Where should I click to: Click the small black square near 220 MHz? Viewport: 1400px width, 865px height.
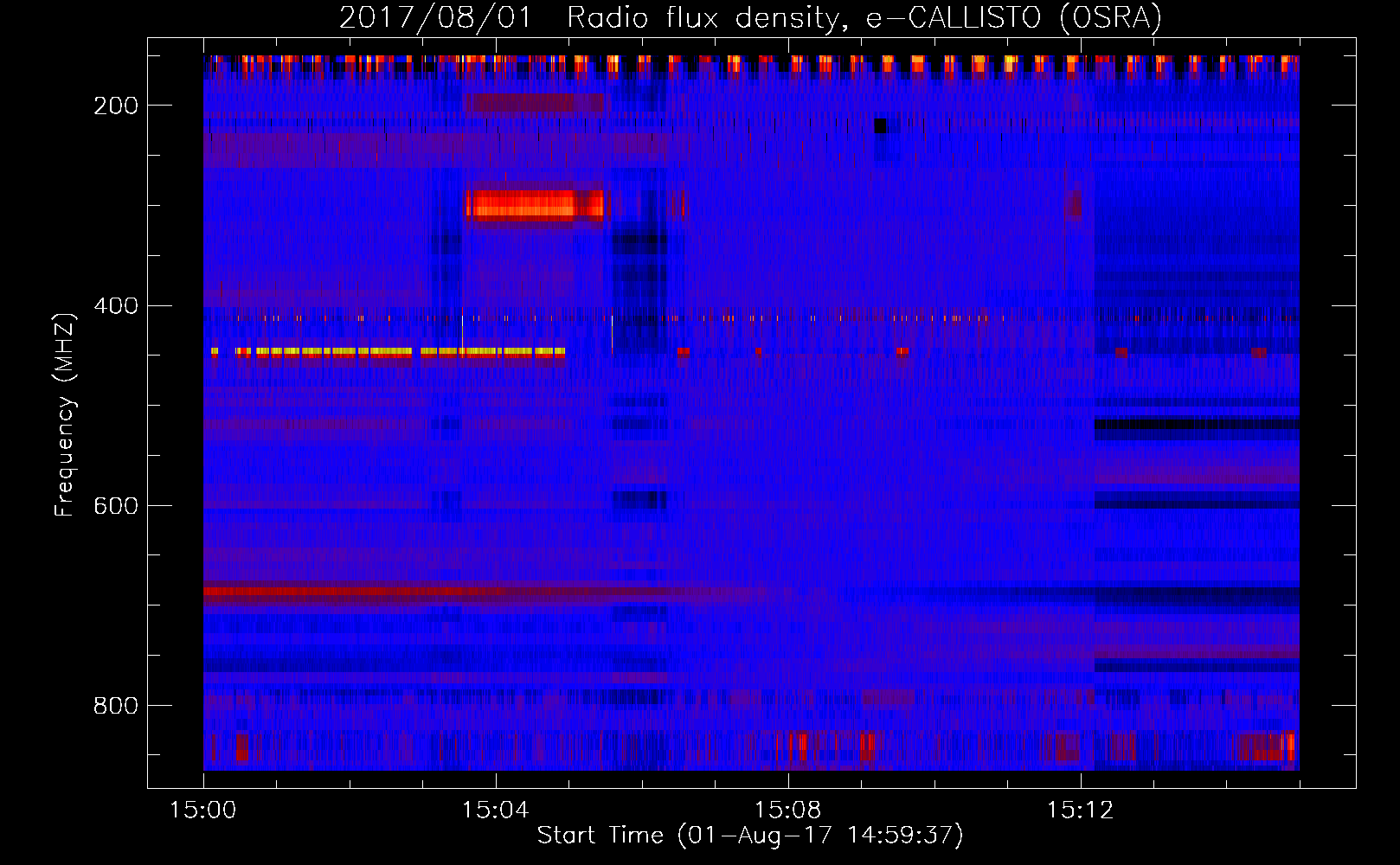pyautogui.click(x=881, y=126)
